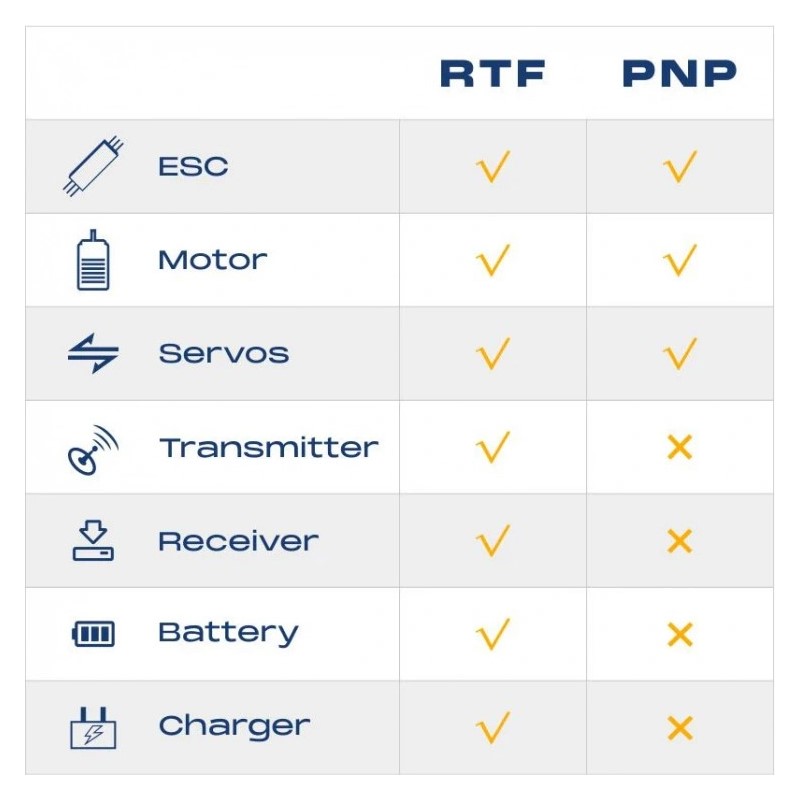Click the PNP checkmark for Servos
Image resolution: width=800 pixels, height=800 pixels.
tap(680, 353)
